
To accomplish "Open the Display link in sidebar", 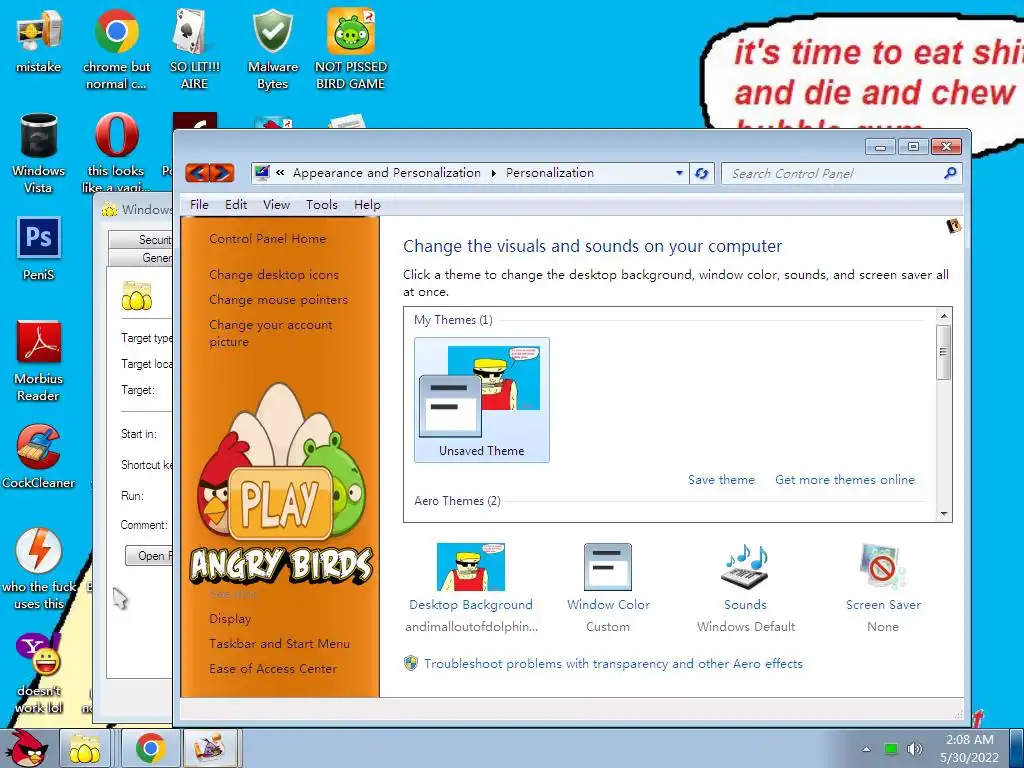I will 230,618.
